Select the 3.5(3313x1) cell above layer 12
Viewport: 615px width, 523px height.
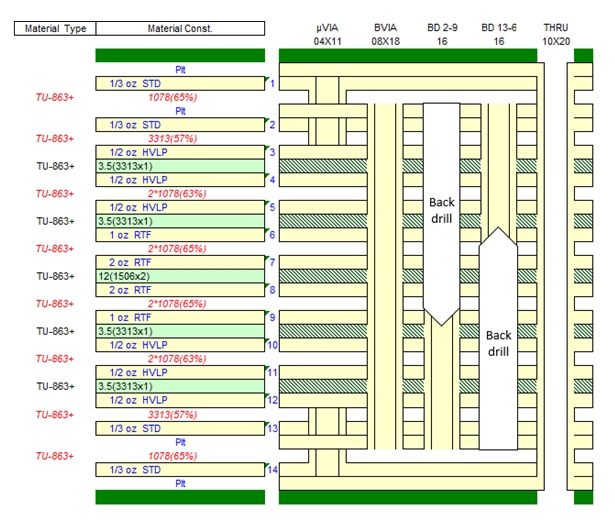coord(180,386)
